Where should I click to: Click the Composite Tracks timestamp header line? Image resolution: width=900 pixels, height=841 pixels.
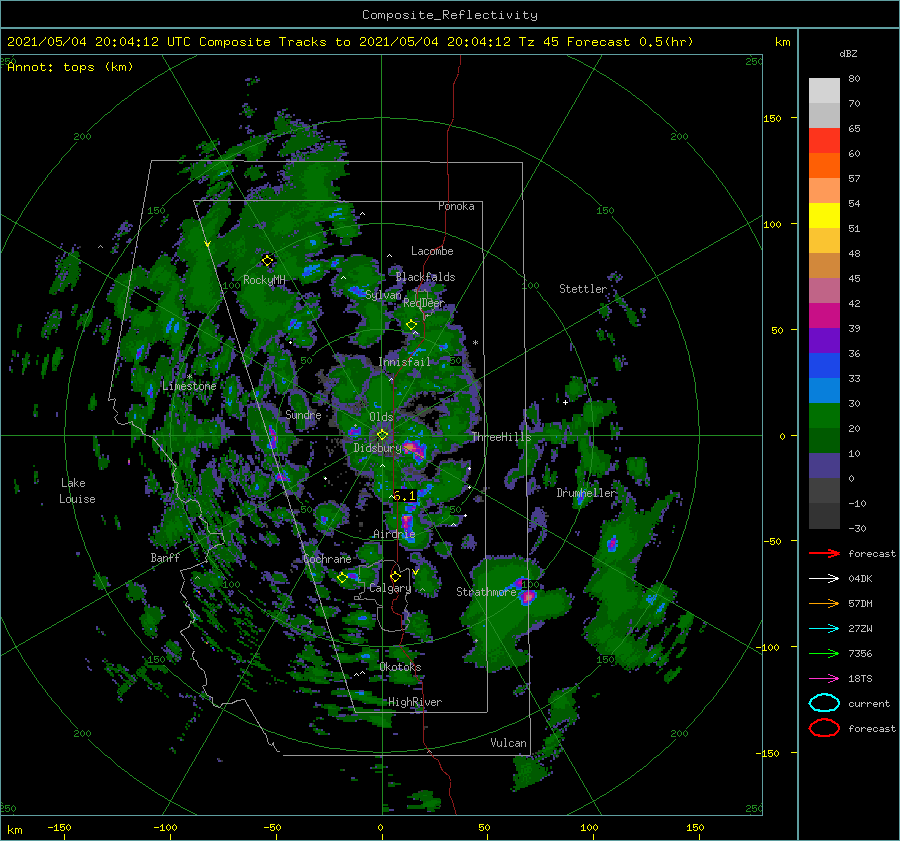coord(350,42)
